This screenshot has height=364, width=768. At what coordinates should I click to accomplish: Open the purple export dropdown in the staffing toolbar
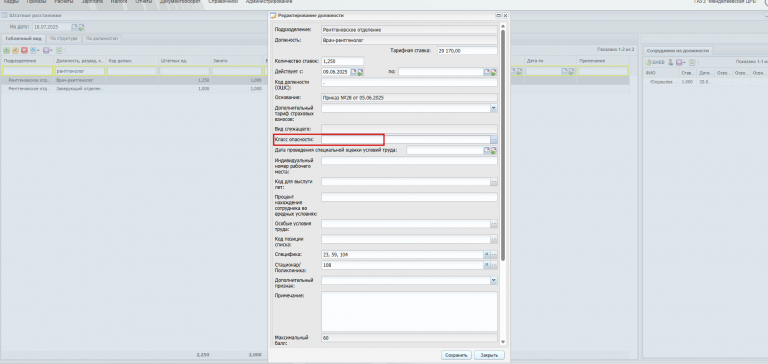48,50
